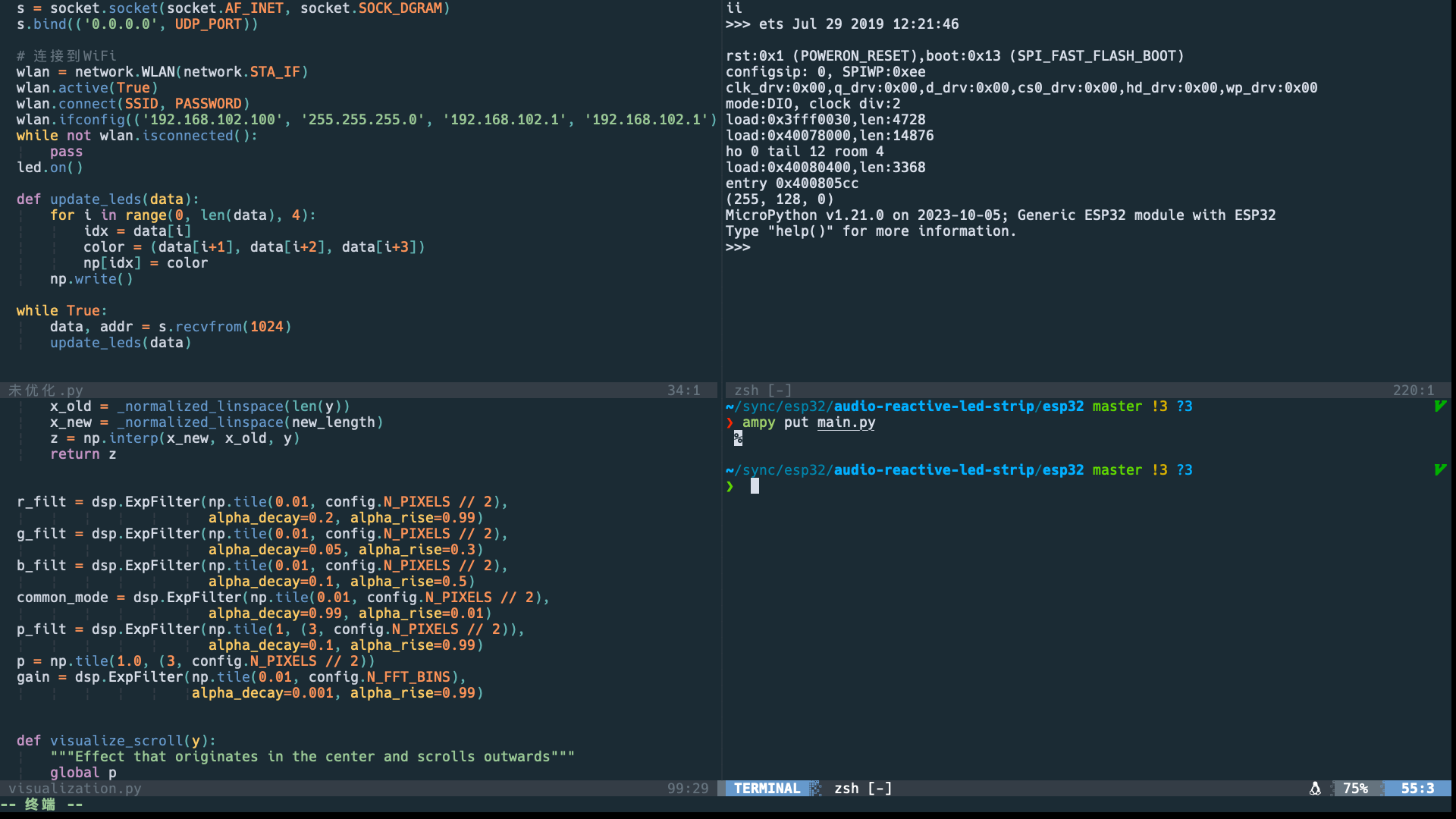1456x819 pixels.
Task: Click the '99:29' position of visualization.py pane
Action: 688,789
